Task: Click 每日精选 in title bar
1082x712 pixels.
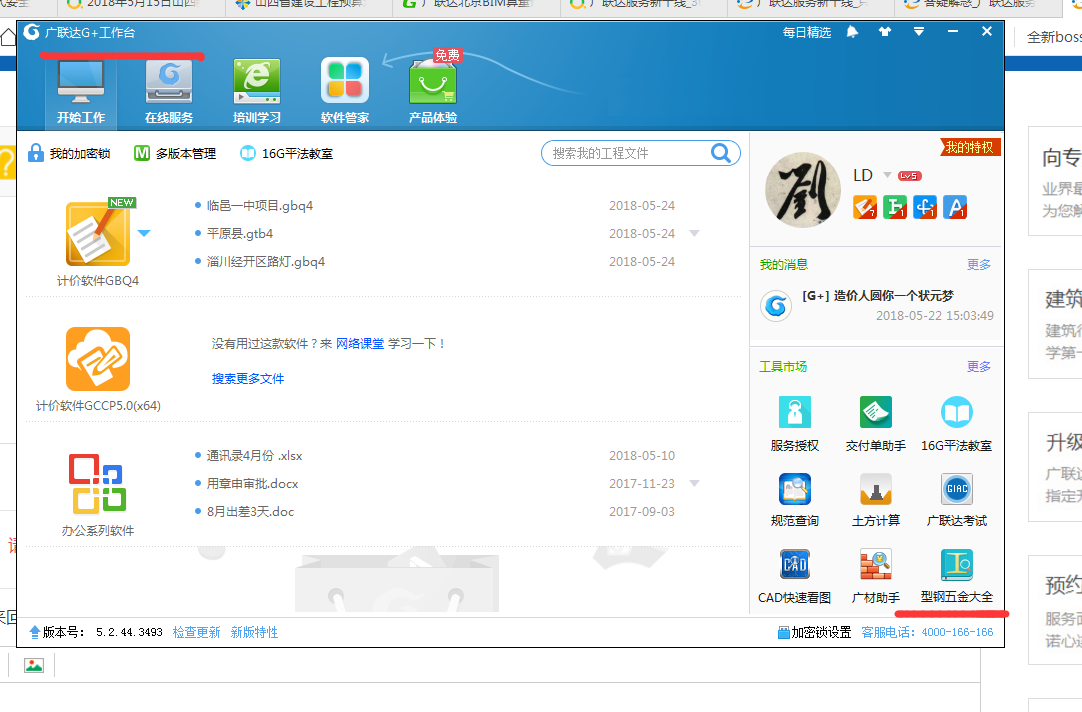Action: point(807,32)
